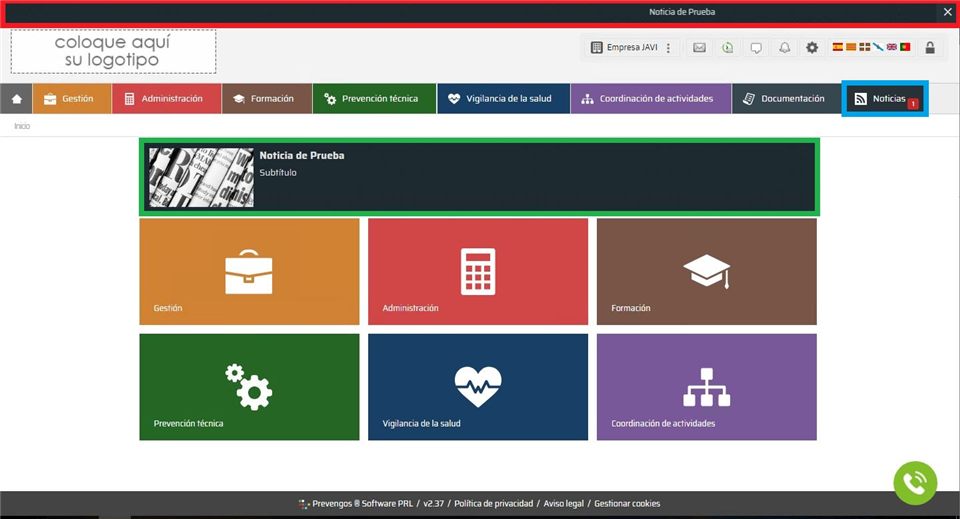Open the Vigilancia de la salud menu

point(503,99)
